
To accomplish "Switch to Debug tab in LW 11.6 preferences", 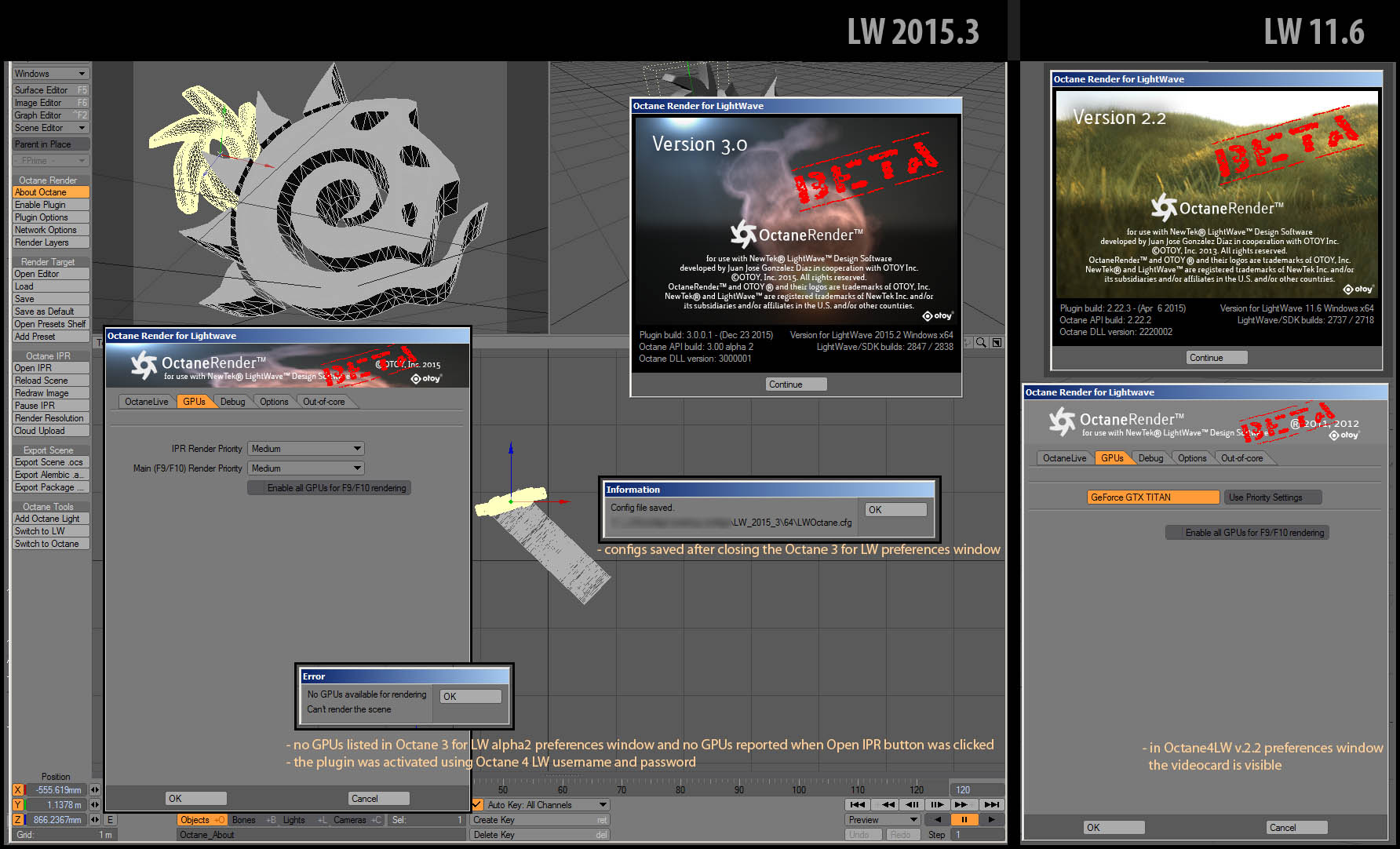I will click(1151, 458).
